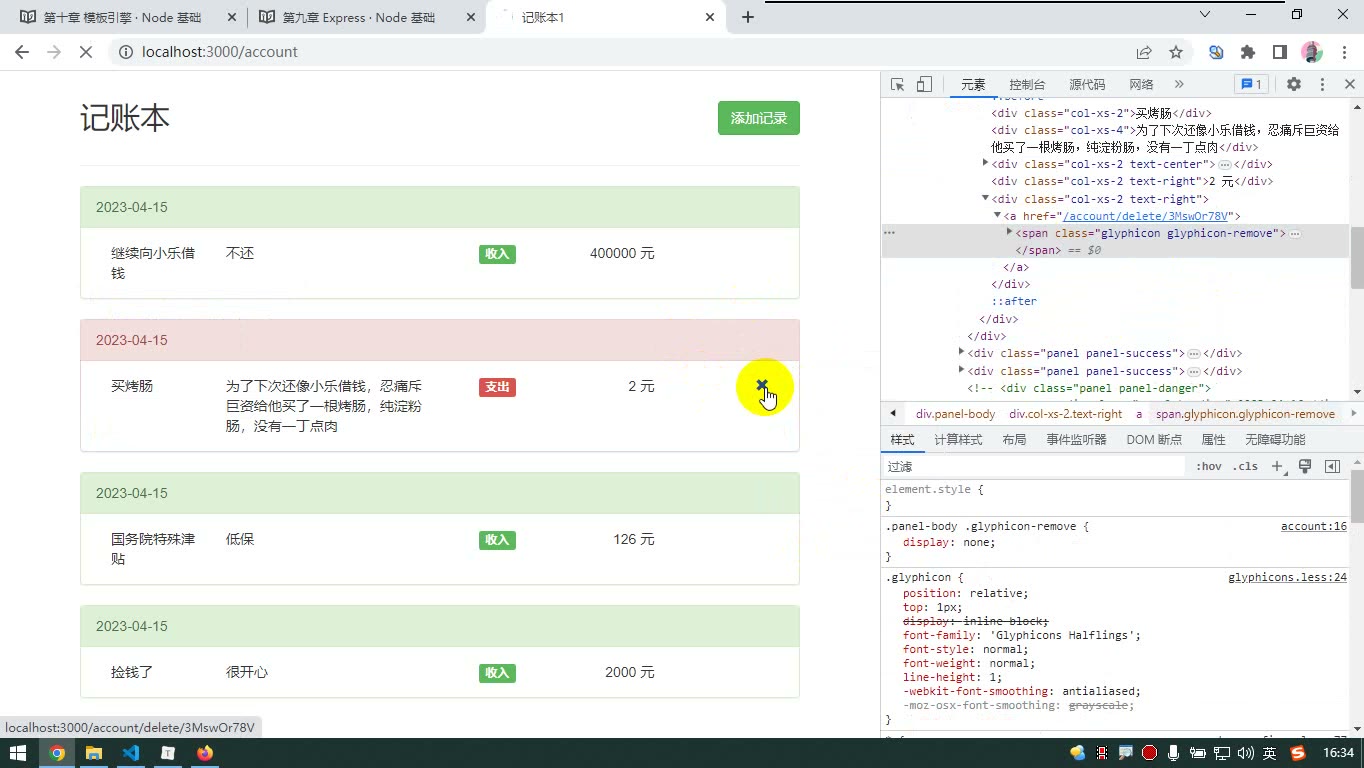The height and width of the screenshot is (768, 1364).
Task: Go back with the browser back arrow
Action: tap(22, 52)
